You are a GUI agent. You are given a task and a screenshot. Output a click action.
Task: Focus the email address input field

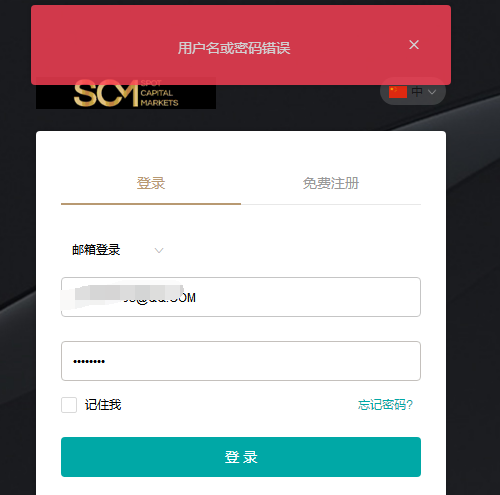(x=241, y=297)
